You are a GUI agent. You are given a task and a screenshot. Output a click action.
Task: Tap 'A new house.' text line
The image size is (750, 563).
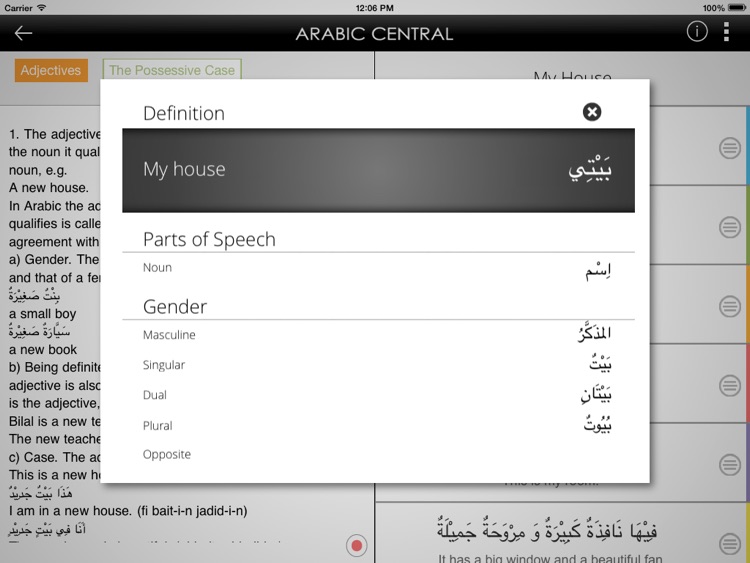pyautogui.click(x=49, y=188)
